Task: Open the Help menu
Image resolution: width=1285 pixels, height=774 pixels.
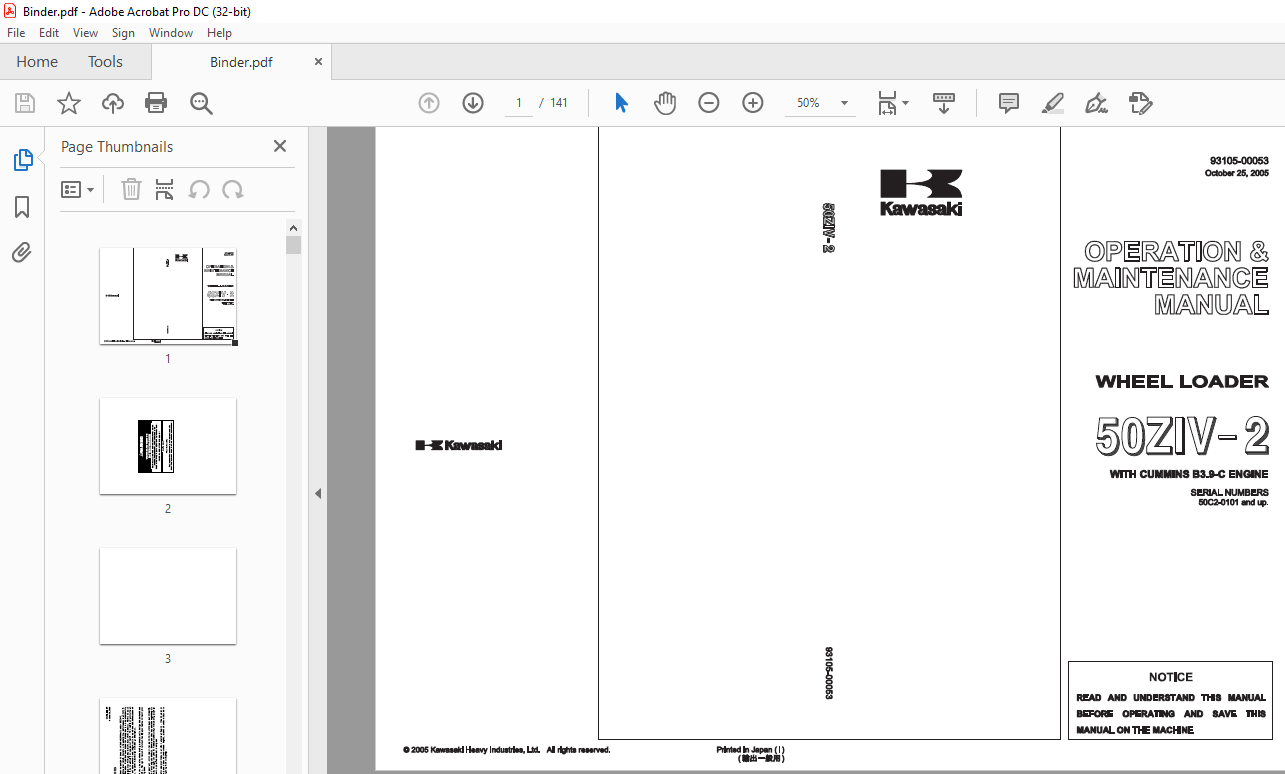Action: [x=219, y=33]
